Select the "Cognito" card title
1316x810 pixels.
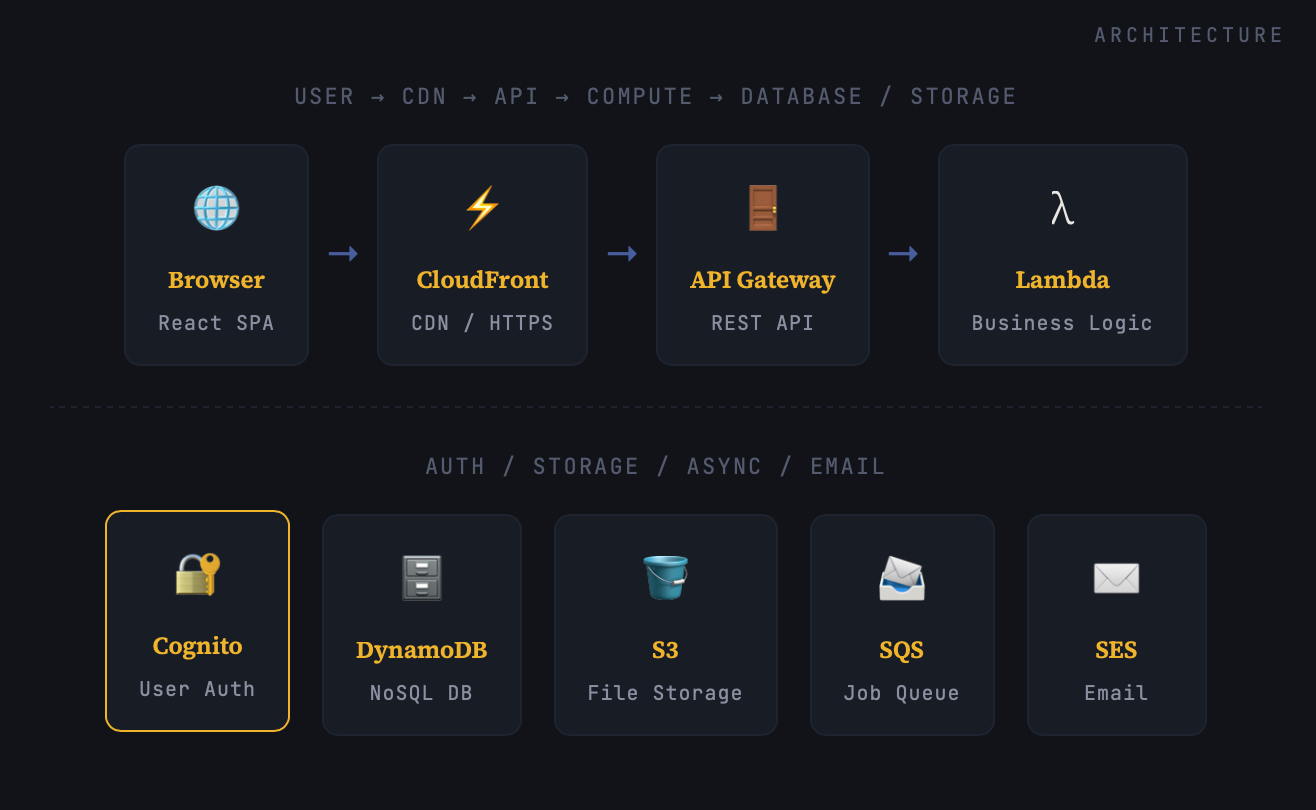(x=197, y=646)
